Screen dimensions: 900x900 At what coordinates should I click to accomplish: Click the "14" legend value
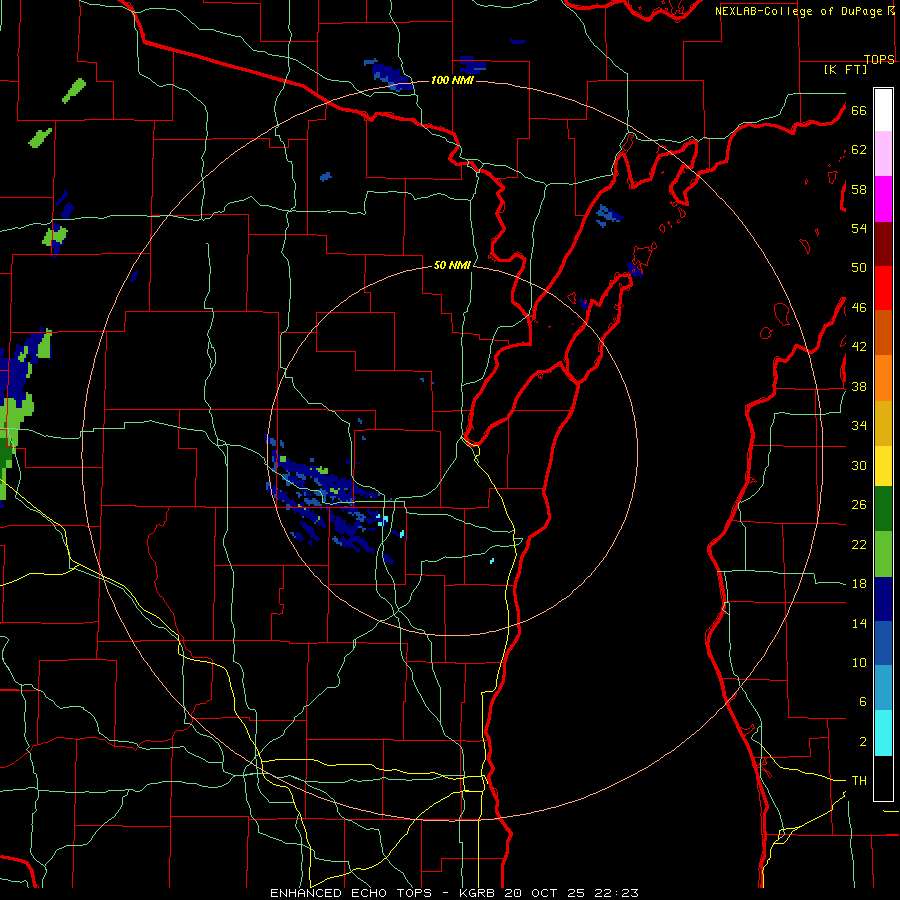[x=859, y=623]
